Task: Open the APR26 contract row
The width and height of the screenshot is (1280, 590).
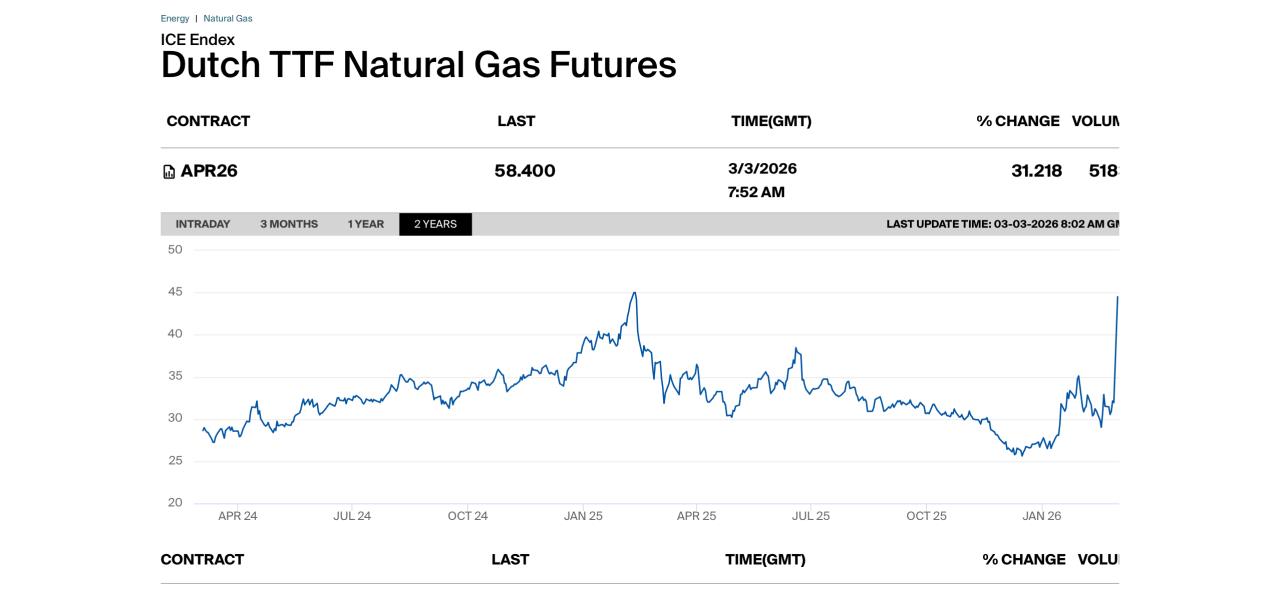Action: [x=209, y=171]
